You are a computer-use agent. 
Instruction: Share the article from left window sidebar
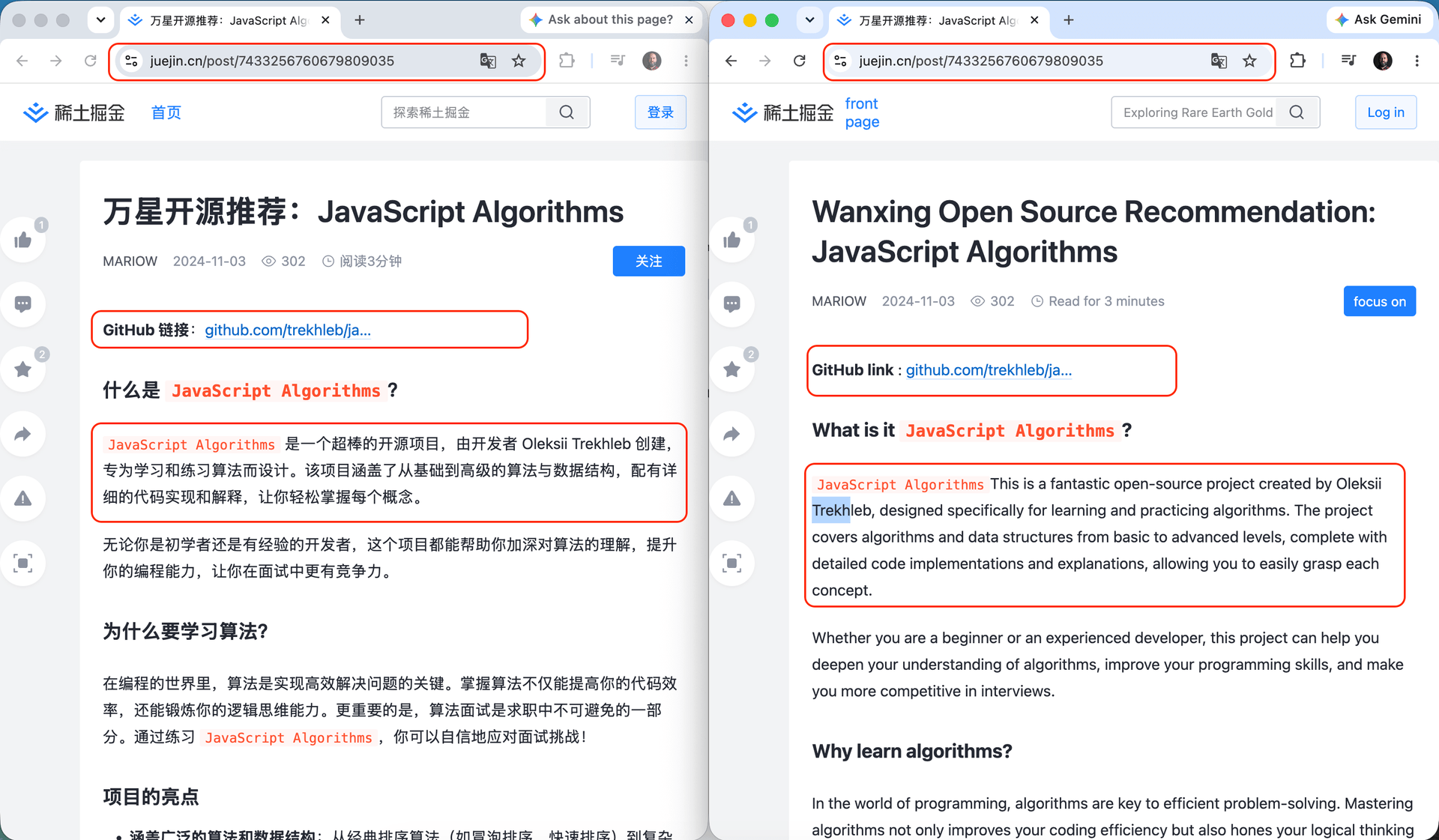23,434
